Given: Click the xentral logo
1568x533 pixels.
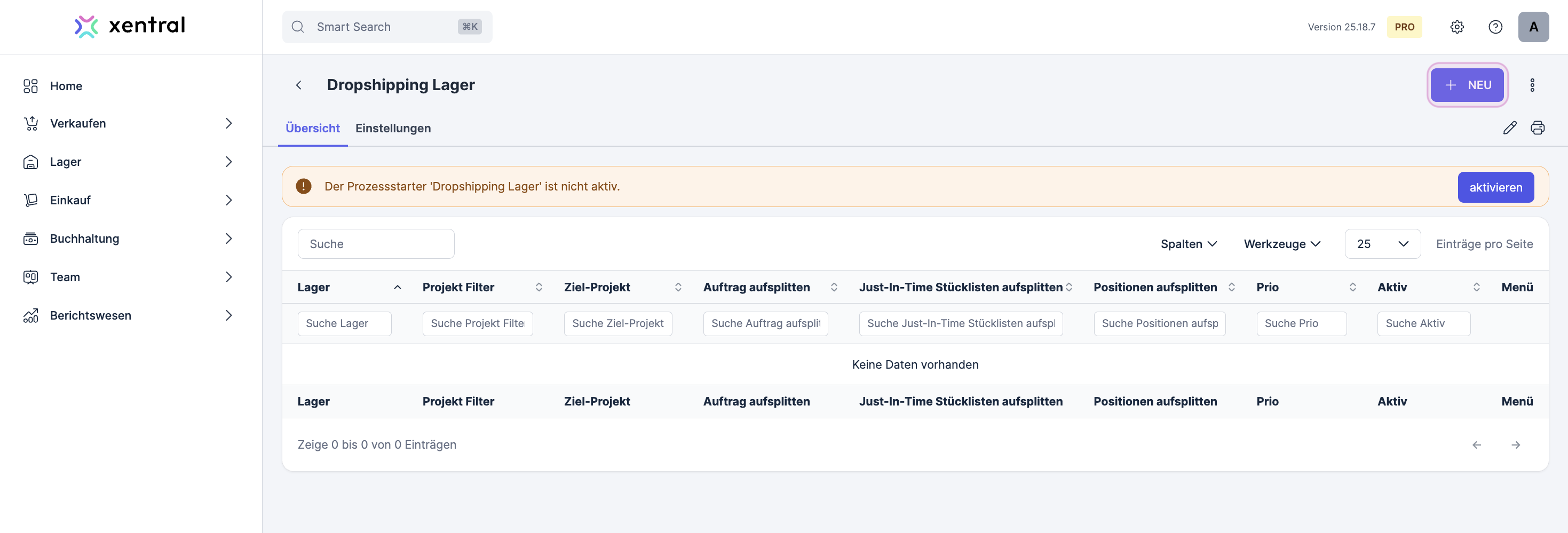Looking at the screenshot, I should click(x=130, y=26).
